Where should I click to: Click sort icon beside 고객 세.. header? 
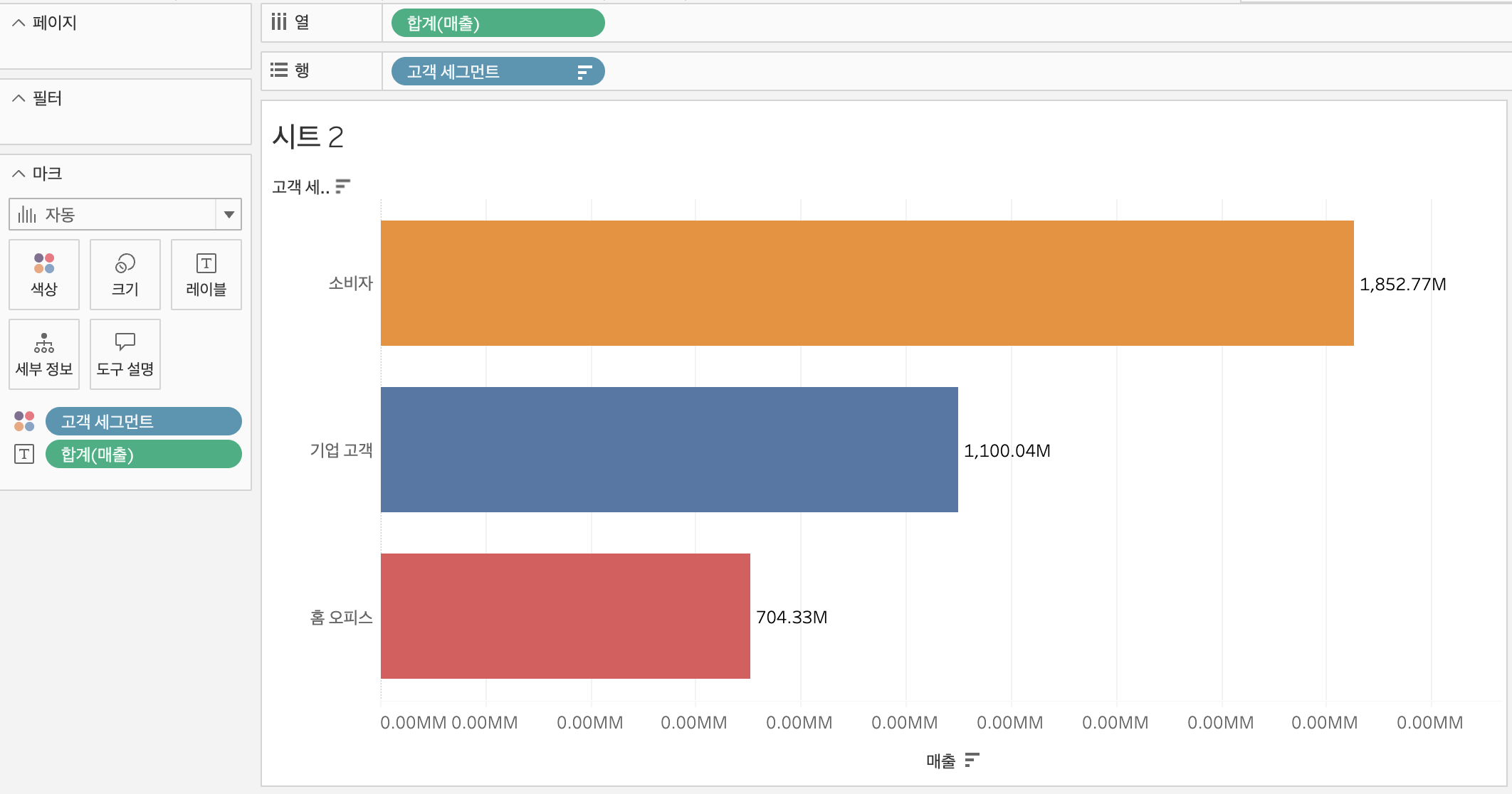point(342,186)
